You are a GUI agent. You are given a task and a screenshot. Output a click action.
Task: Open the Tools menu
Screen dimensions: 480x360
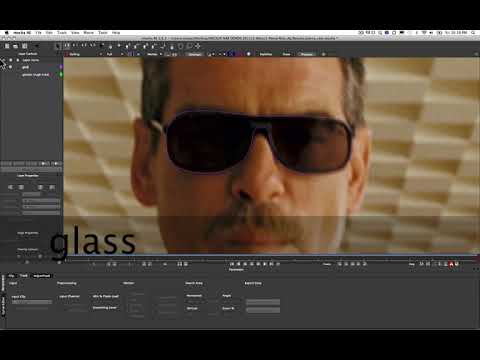[x=103, y=33]
